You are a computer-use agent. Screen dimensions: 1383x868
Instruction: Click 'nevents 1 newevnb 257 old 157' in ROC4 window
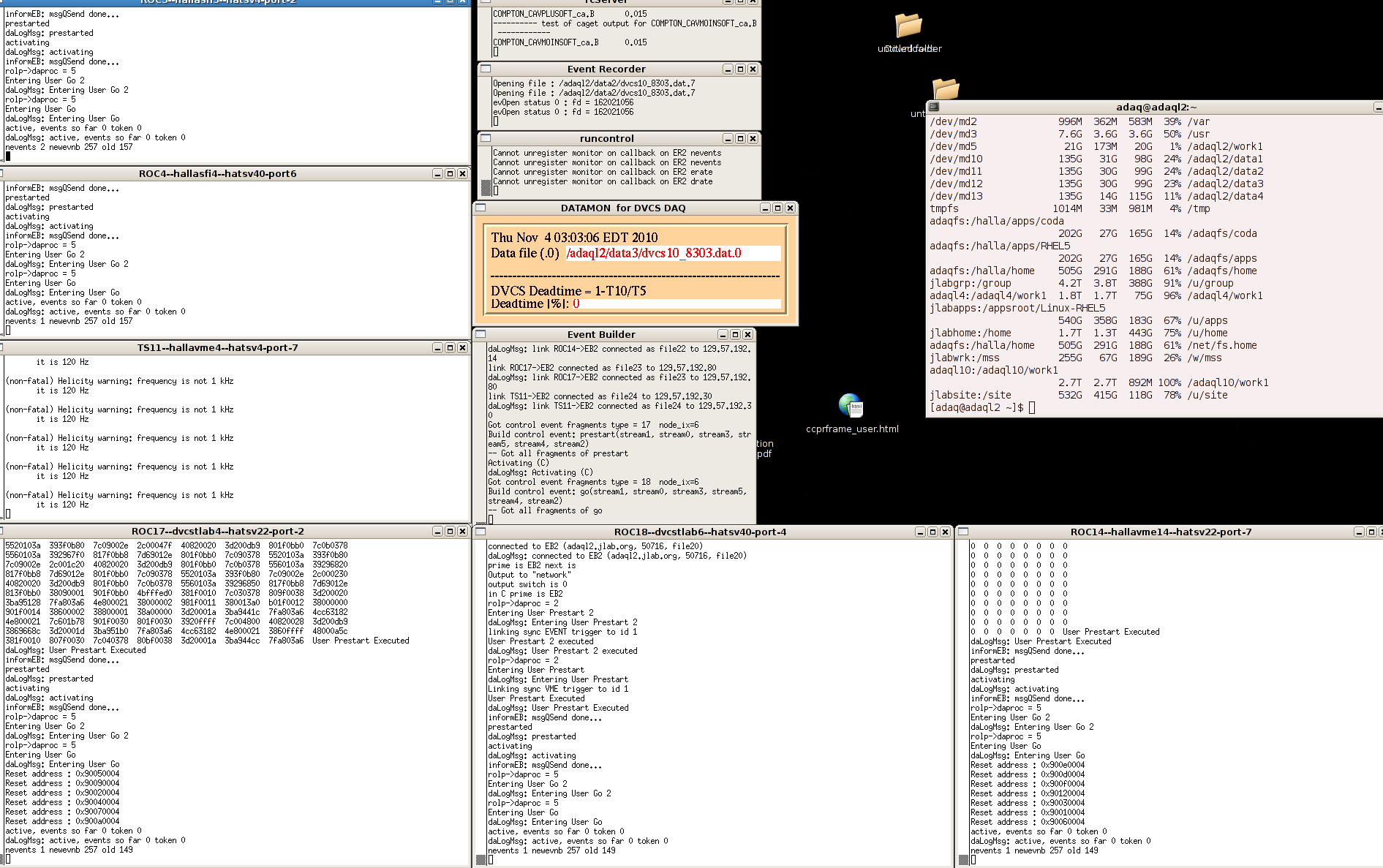(69, 321)
